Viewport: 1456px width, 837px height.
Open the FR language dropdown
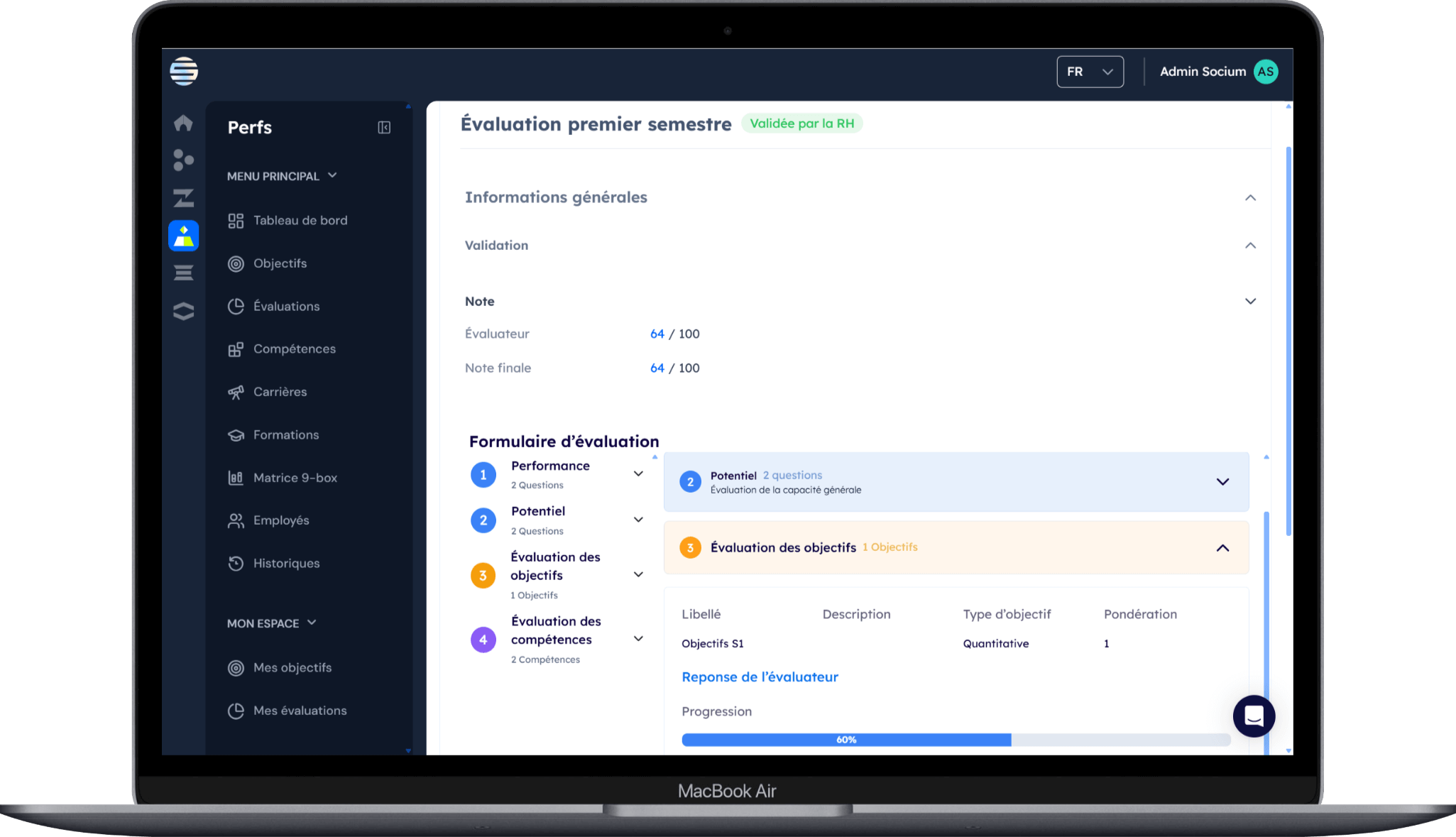(1090, 72)
